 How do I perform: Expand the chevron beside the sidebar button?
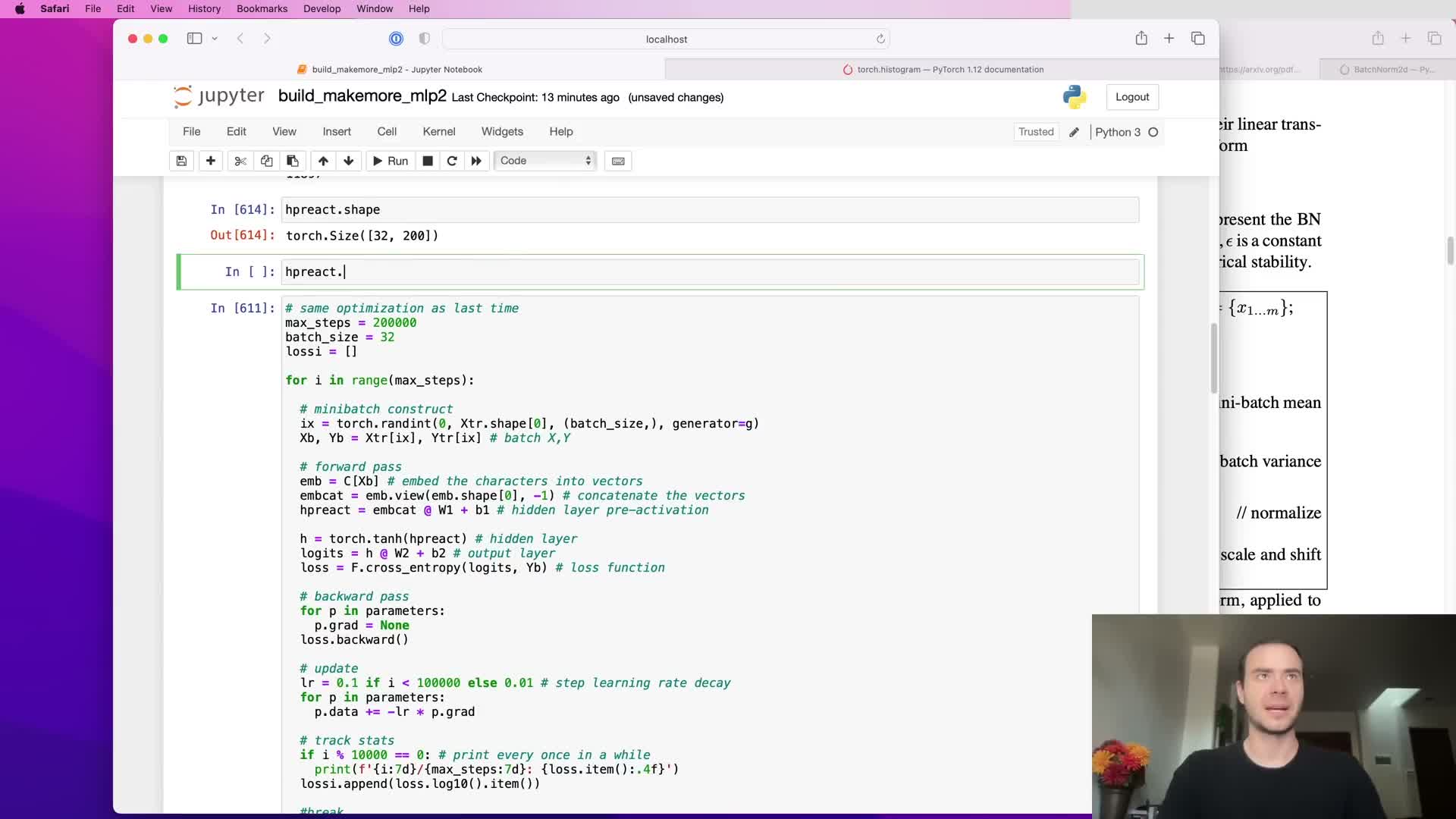click(x=215, y=39)
